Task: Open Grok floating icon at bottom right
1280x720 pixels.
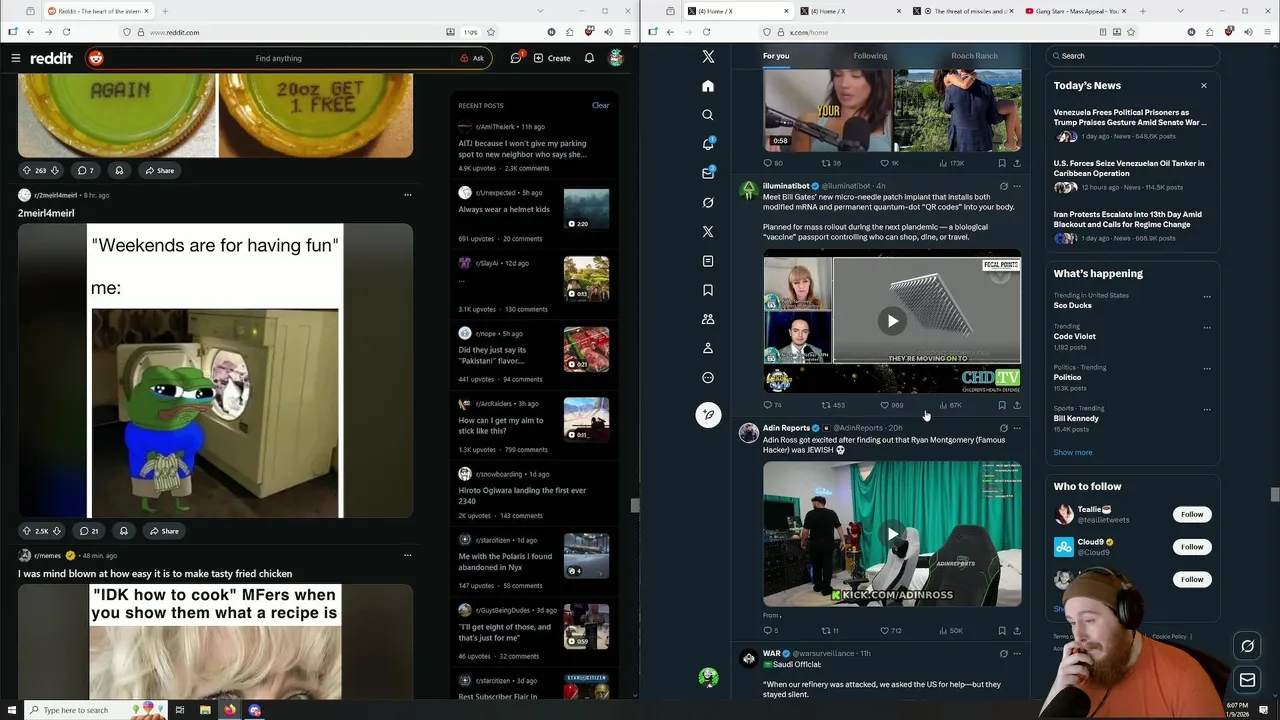Action: tap(1247, 646)
